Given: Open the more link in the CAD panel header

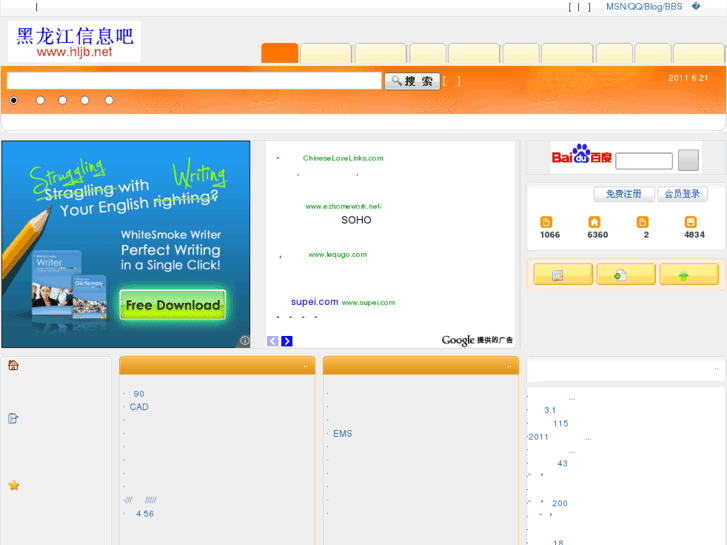Looking at the screenshot, I should (306, 366).
